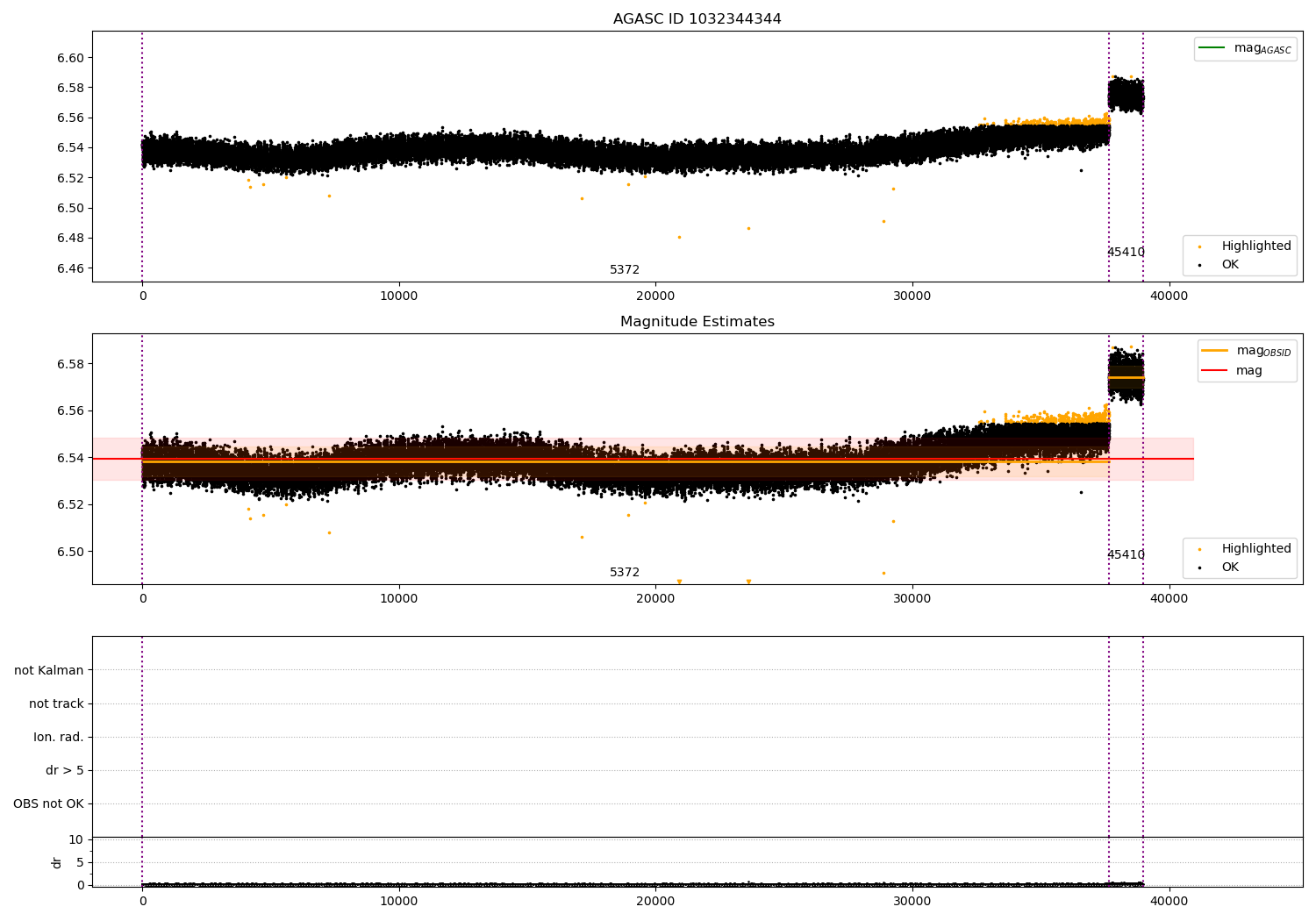Click the orange mag OBSID segment in obsid 45410 cluster
Screen dimensions: 1316x921
pos(1126,377)
